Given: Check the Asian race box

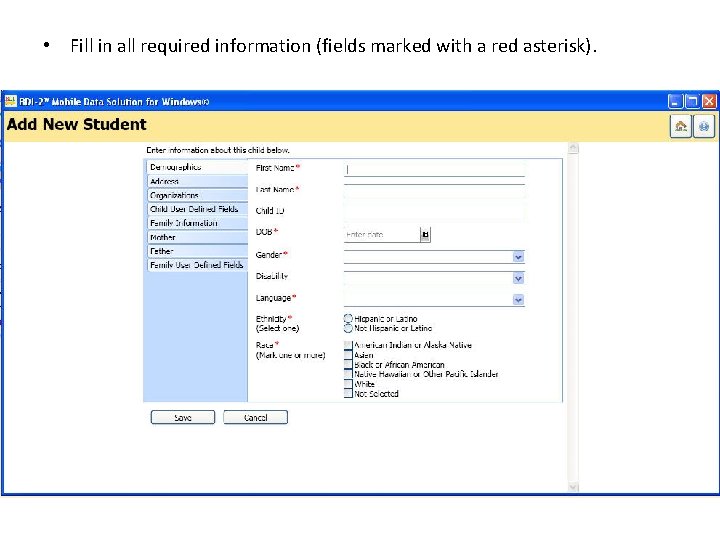Looking at the screenshot, I should pyautogui.click(x=348, y=354).
